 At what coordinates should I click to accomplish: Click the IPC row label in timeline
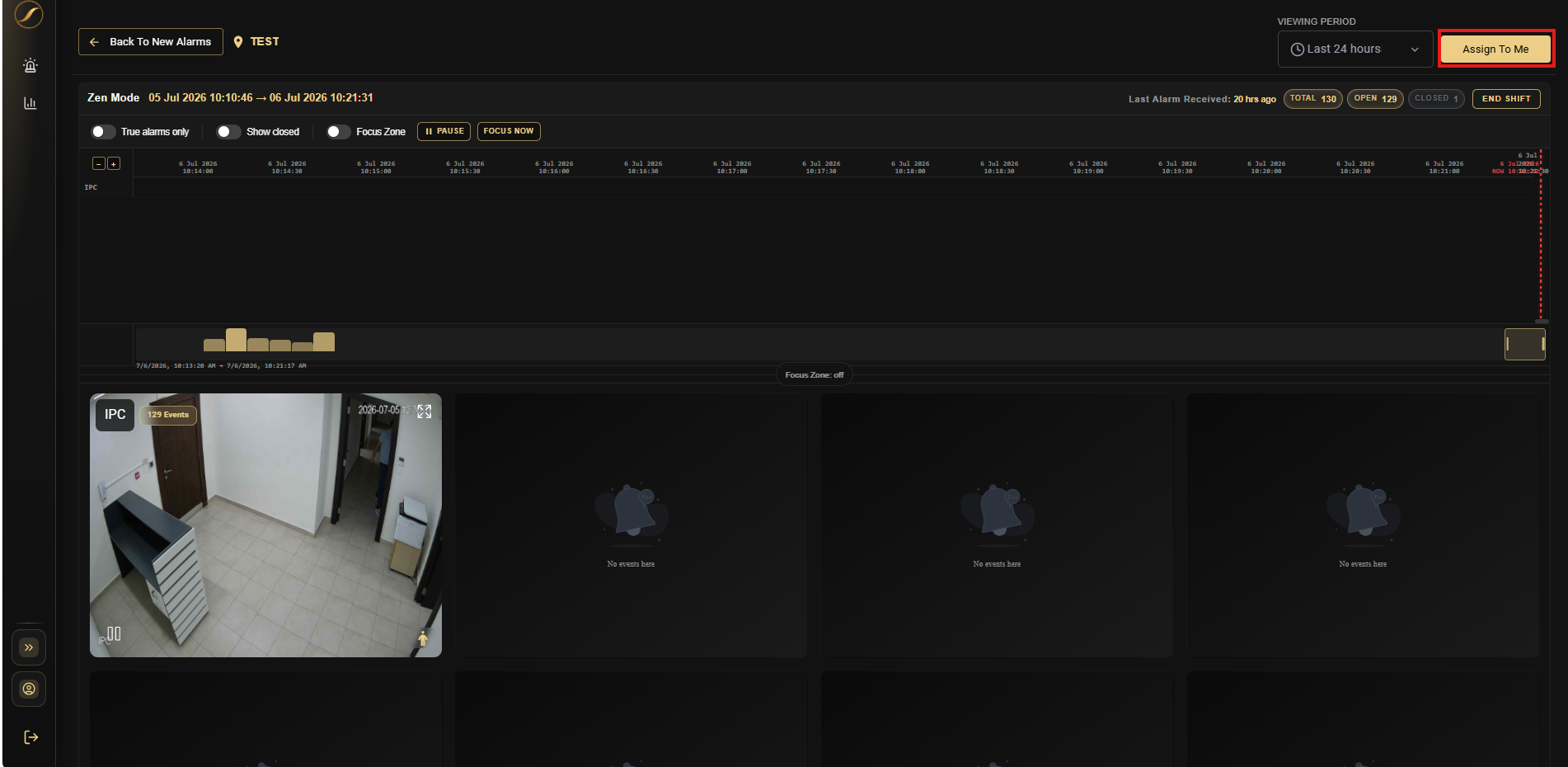(91, 187)
